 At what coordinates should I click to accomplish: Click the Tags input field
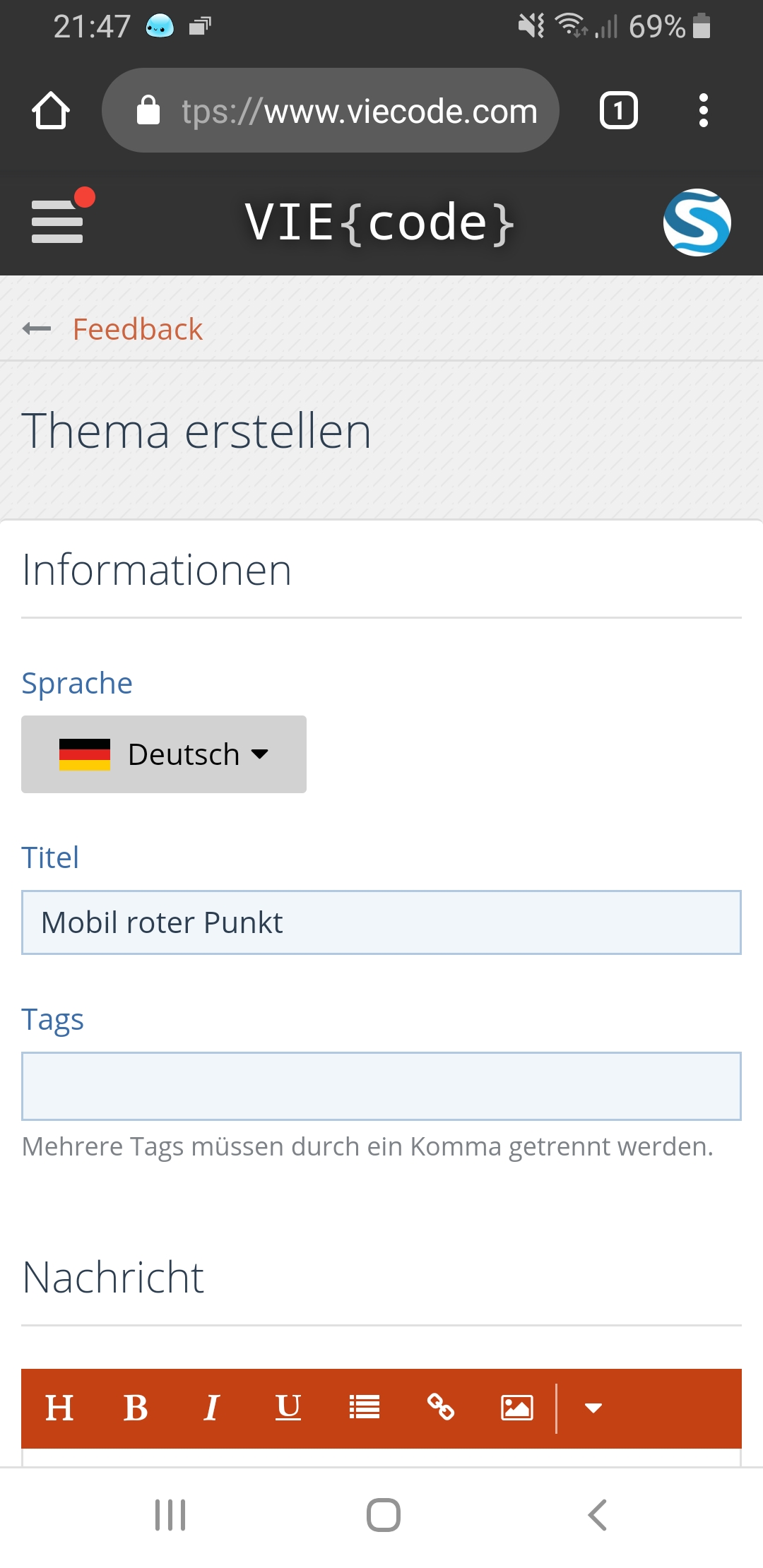pyautogui.click(x=381, y=1086)
